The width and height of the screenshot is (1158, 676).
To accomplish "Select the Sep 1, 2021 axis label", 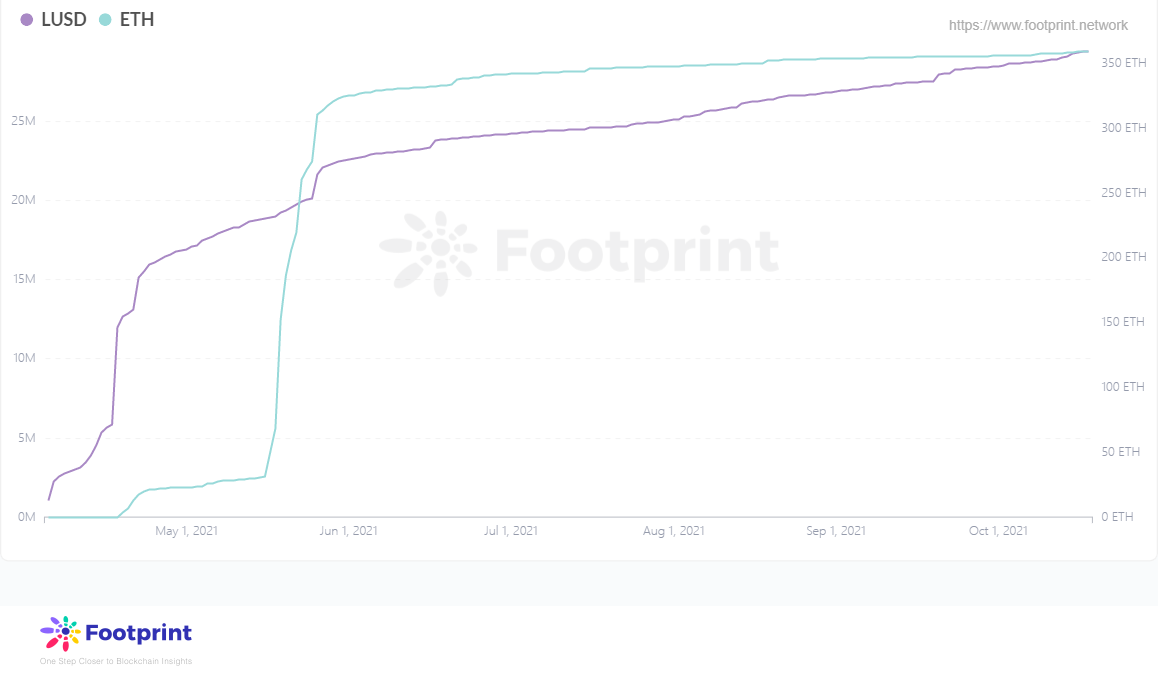I will point(836,530).
